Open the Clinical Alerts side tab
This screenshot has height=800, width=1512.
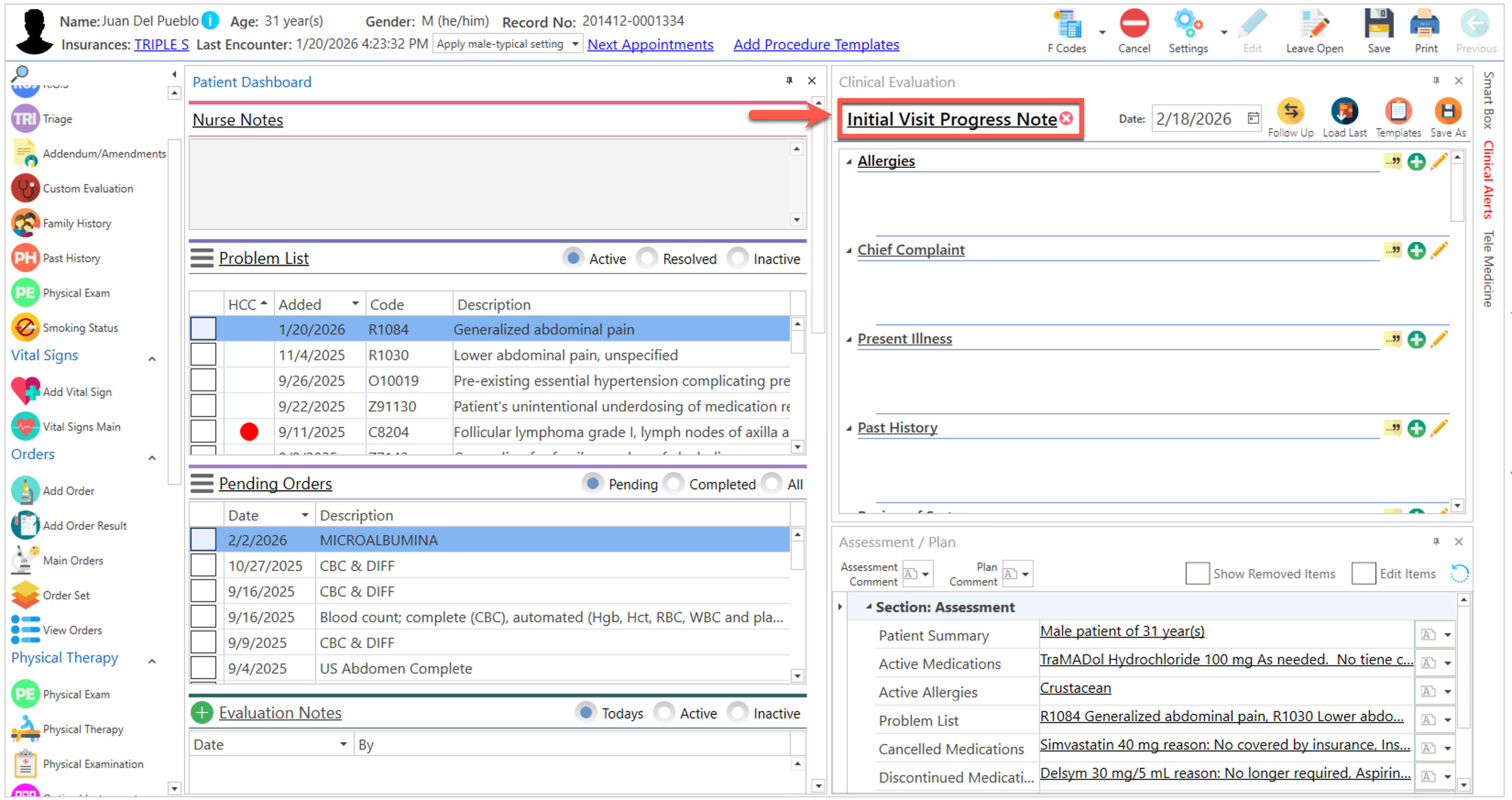point(1488,179)
